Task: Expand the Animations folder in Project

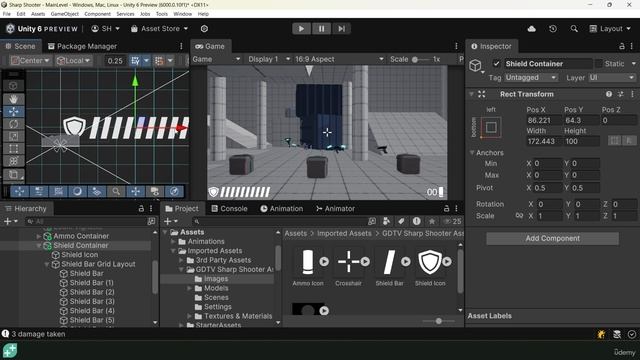Action: (173, 241)
